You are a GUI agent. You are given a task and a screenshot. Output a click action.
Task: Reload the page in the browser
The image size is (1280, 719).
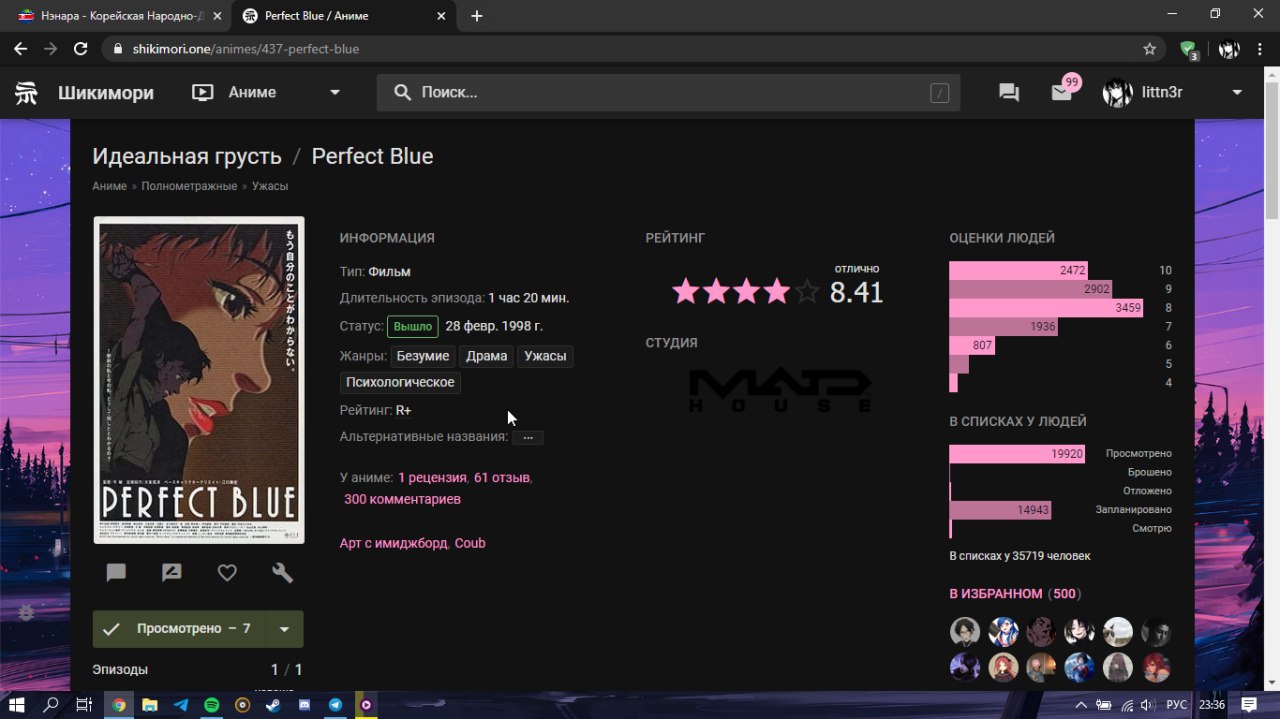point(82,49)
